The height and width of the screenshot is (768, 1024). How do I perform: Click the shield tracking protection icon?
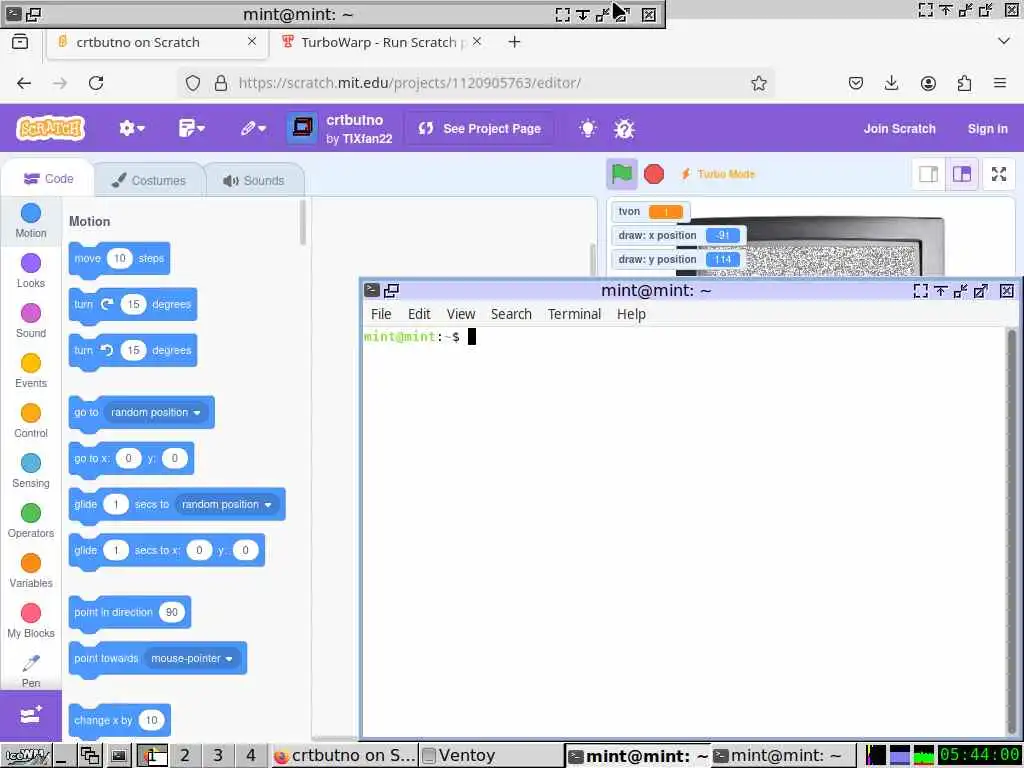tap(193, 83)
